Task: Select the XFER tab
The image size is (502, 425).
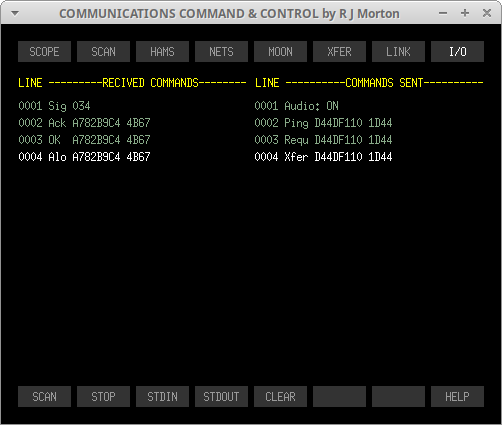Action: pyautogui.click(x=339, y=52)
